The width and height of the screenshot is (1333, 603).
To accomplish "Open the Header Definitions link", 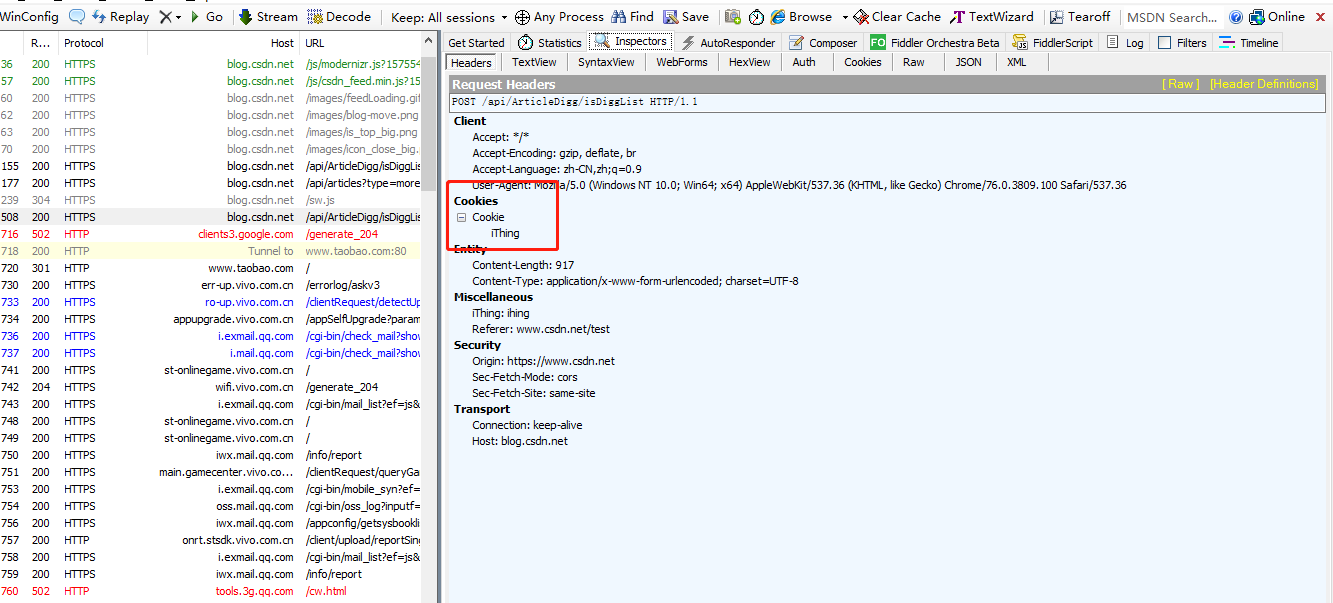I will 1263,84.
